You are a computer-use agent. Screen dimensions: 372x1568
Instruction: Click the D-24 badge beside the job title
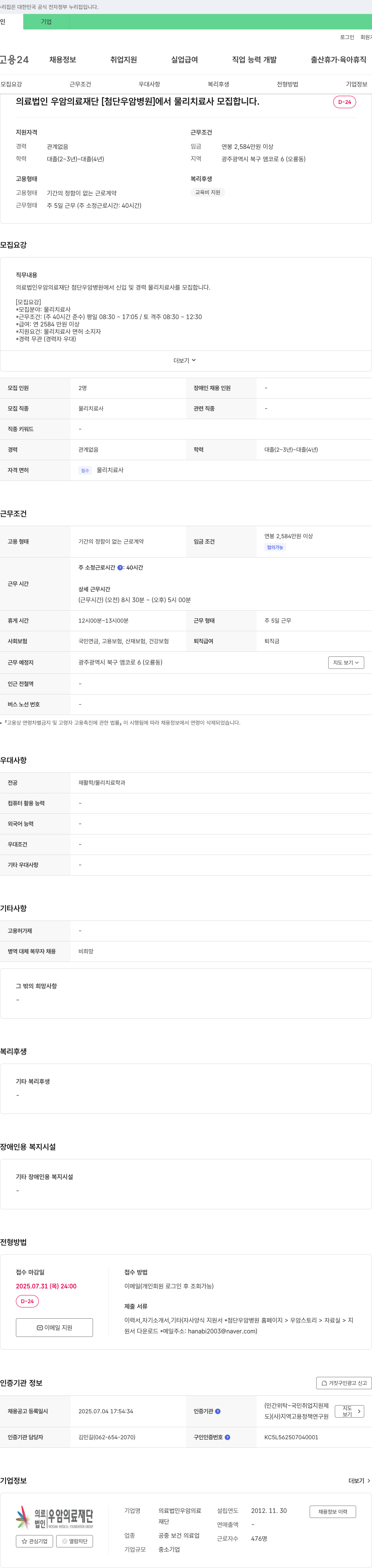coord(344,102)
